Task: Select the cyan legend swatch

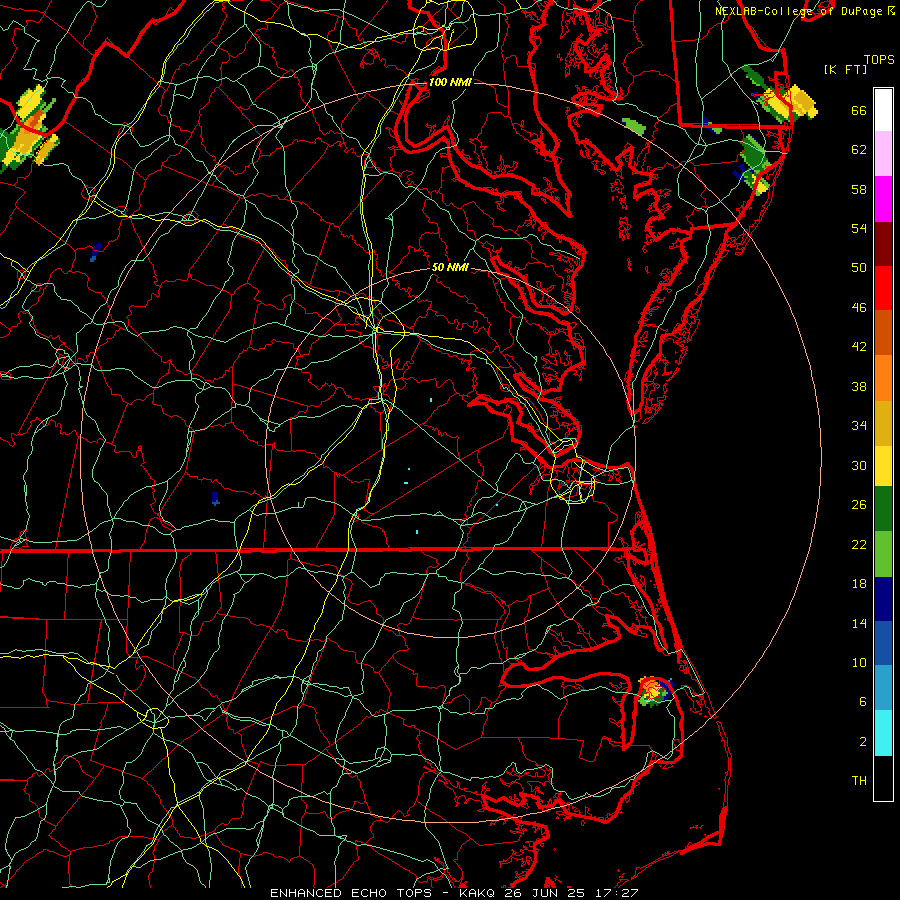Action: 883,733
